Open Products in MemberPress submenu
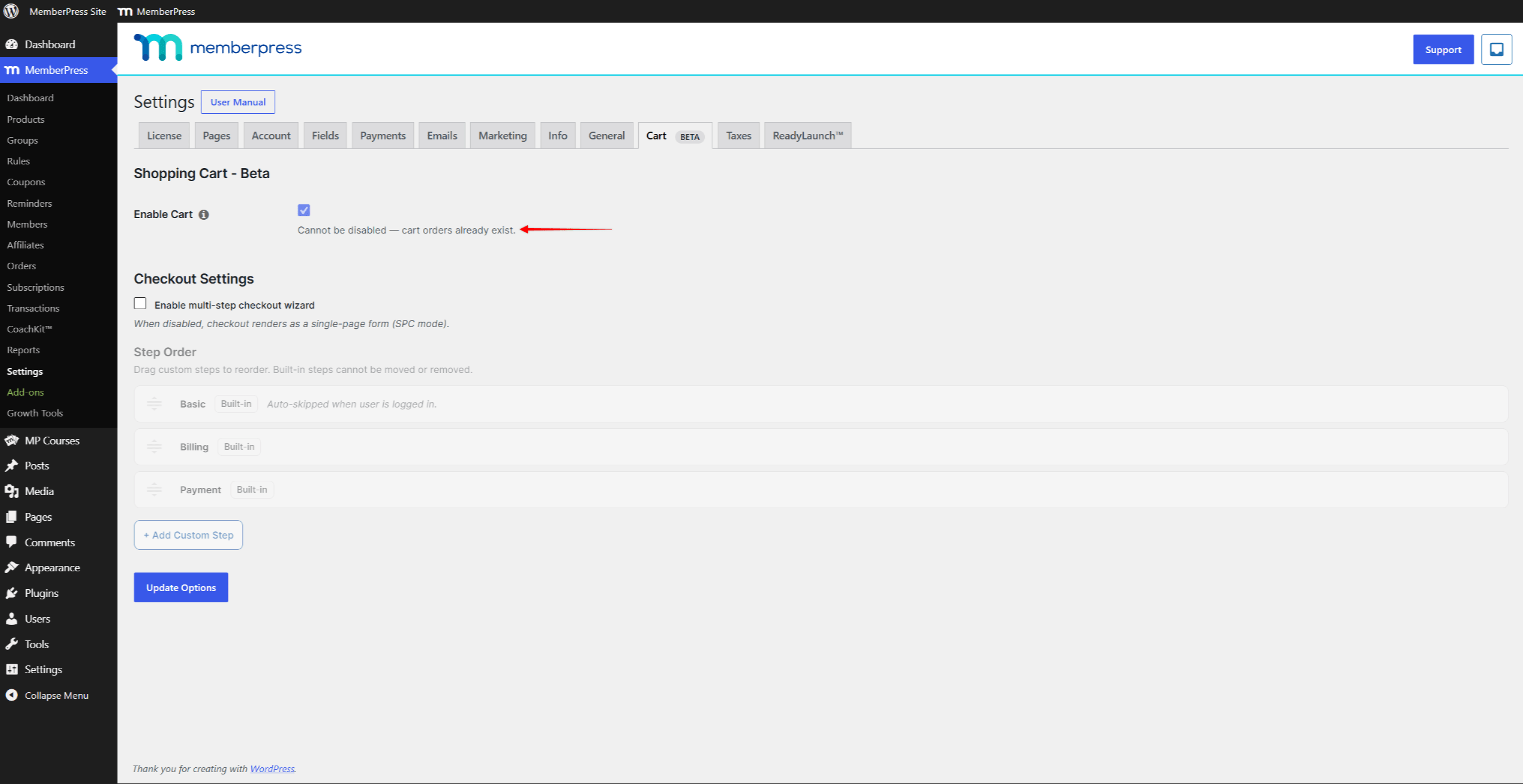The image size is (1523, 784). pos(26,119)
